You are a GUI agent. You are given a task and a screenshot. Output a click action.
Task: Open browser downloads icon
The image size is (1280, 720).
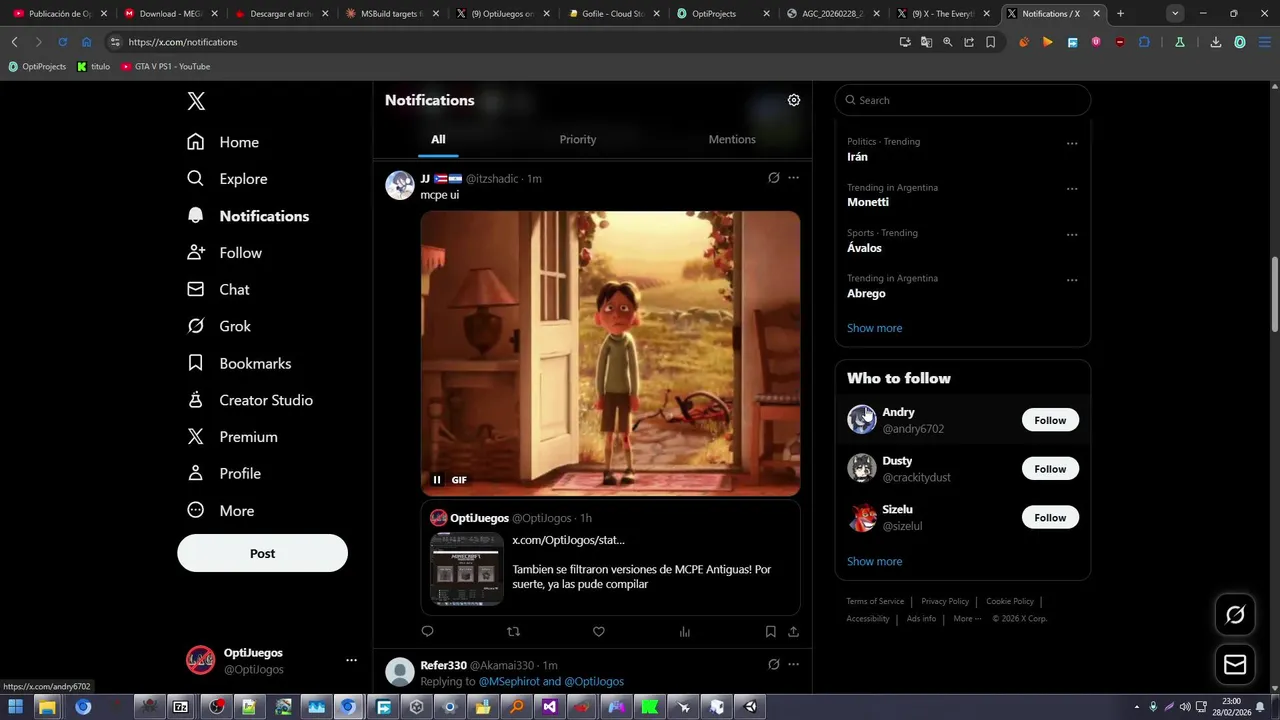click(1215, 42)
